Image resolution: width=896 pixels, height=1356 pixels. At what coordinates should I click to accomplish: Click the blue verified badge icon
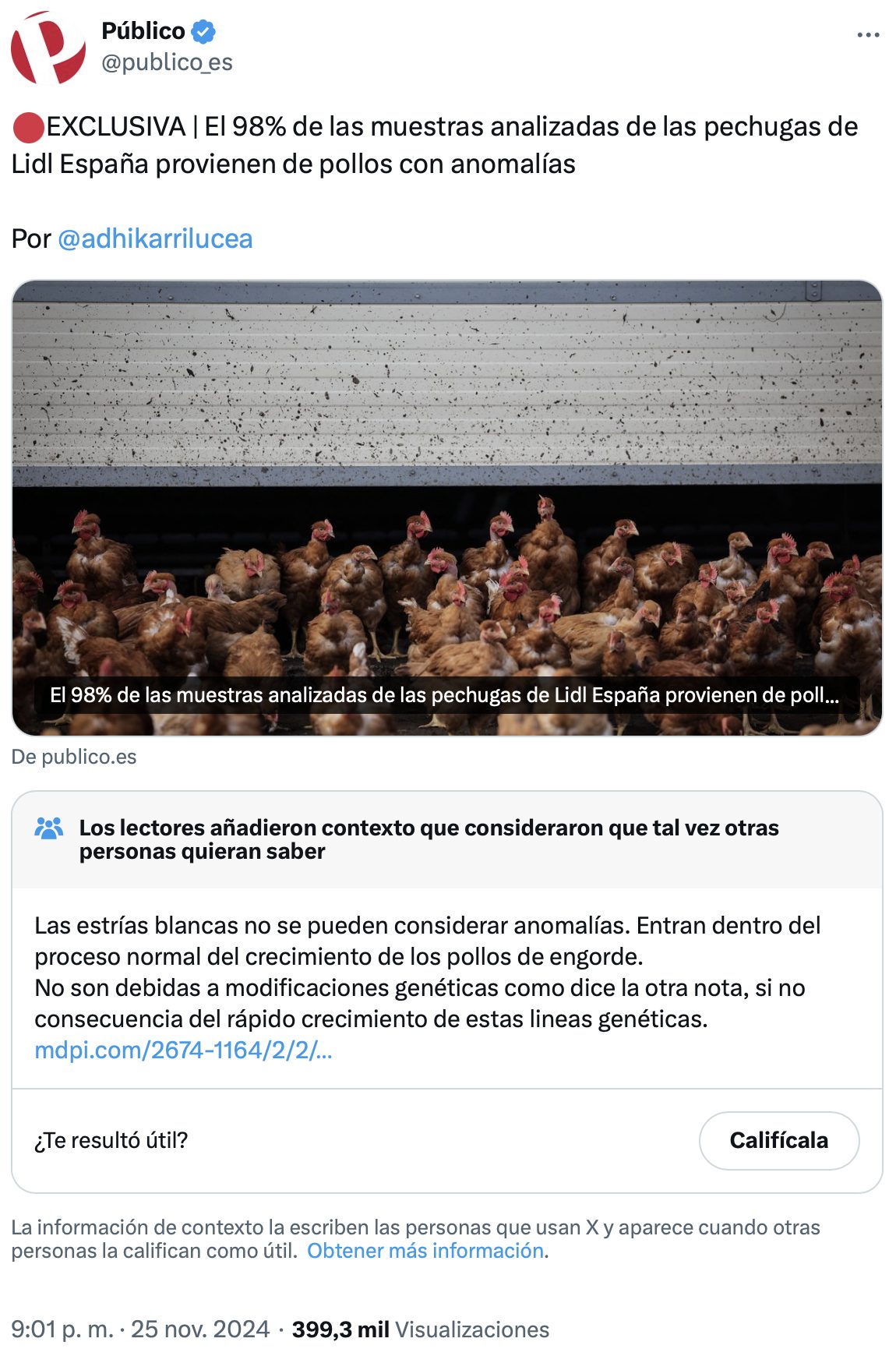(203, 31)
